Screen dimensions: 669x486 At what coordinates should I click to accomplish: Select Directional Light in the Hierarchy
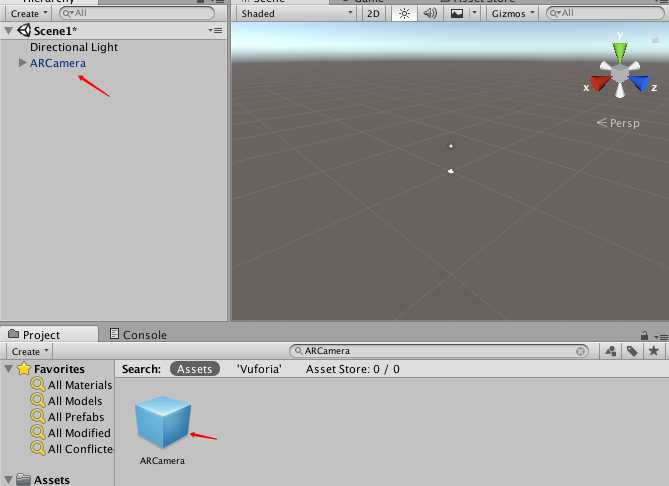click(74, 47)
